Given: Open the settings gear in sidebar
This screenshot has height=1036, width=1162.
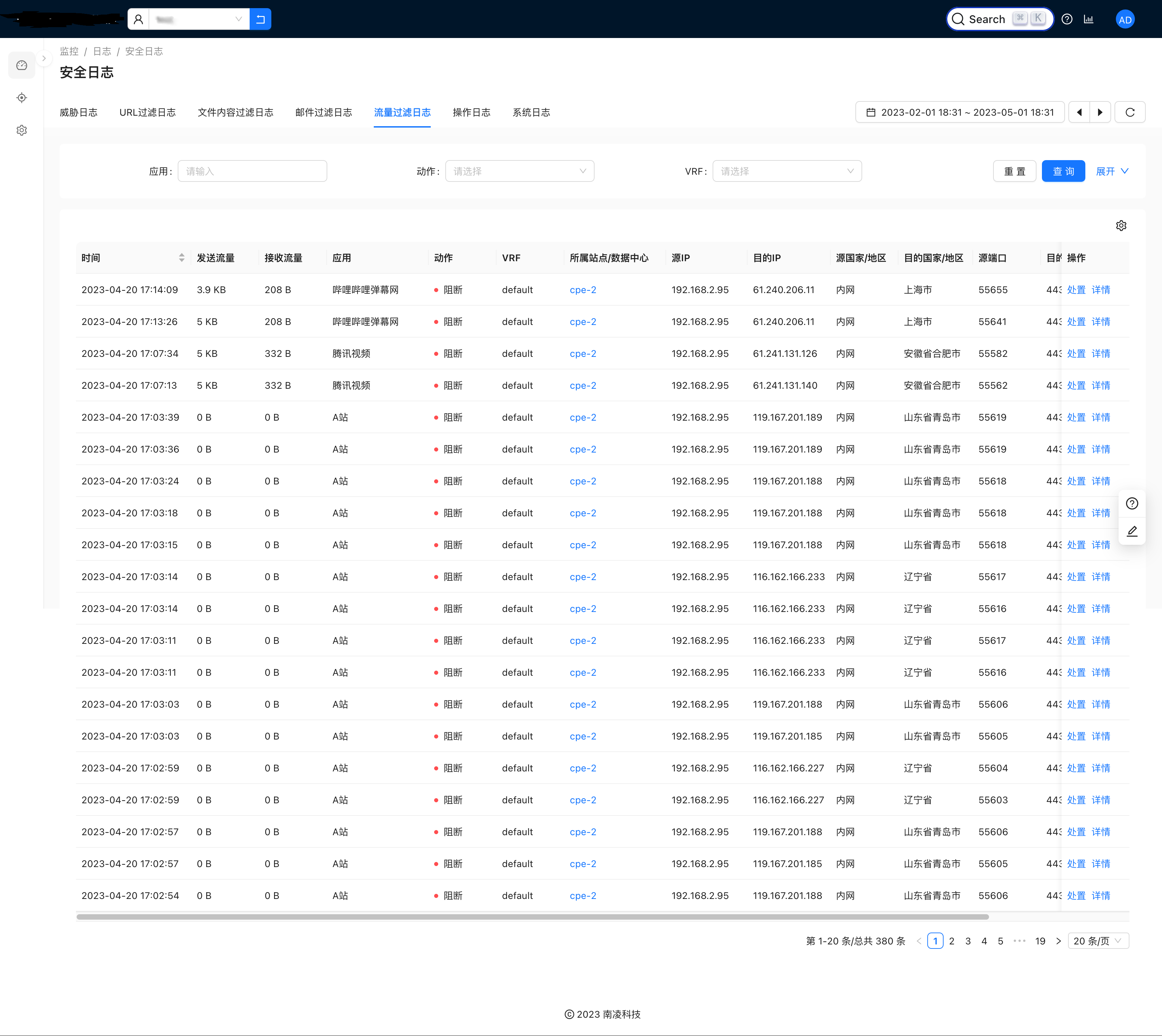Looking at the screenshot, I should click(22, 130).
